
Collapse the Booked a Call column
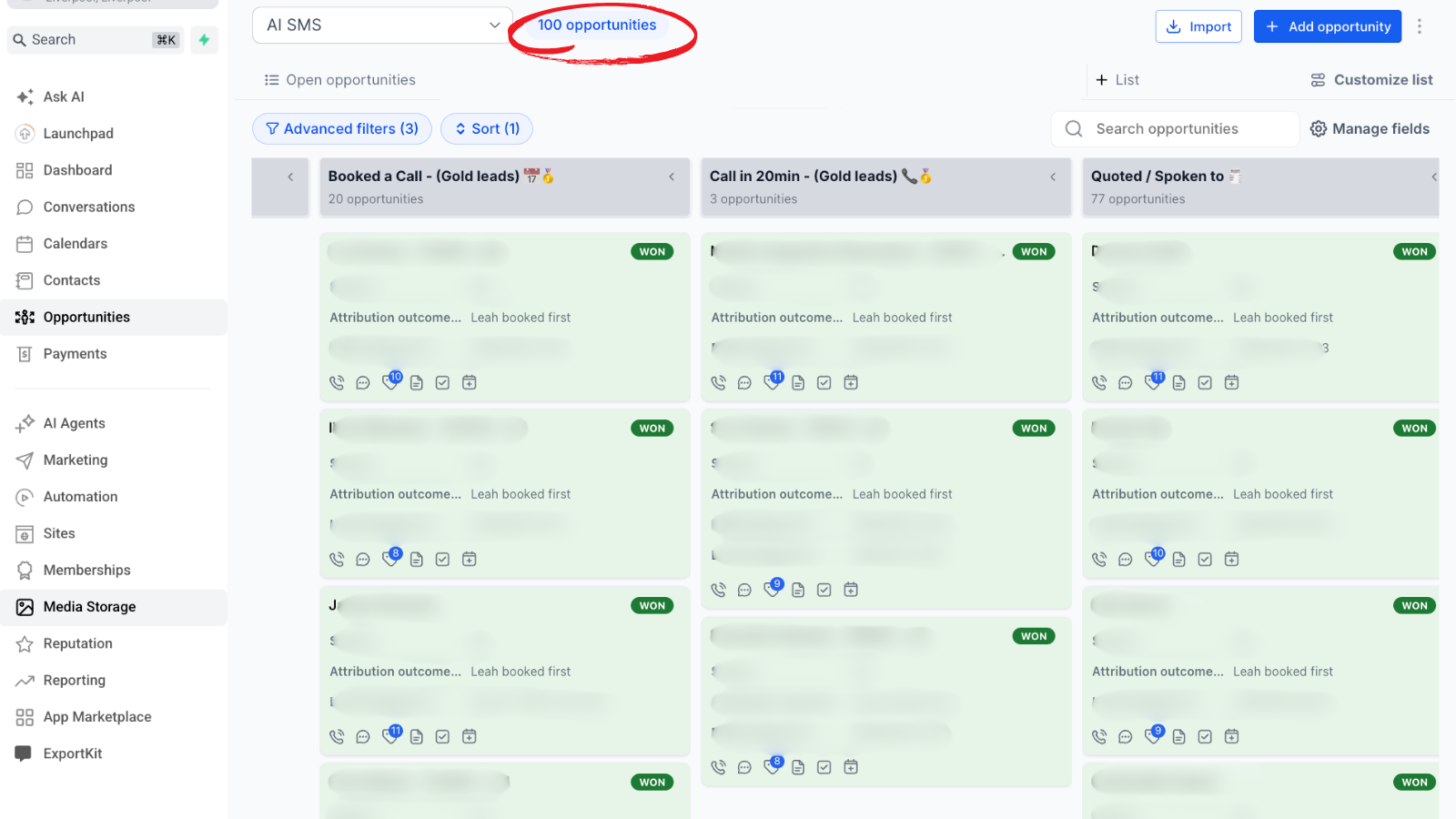(672, 177)
